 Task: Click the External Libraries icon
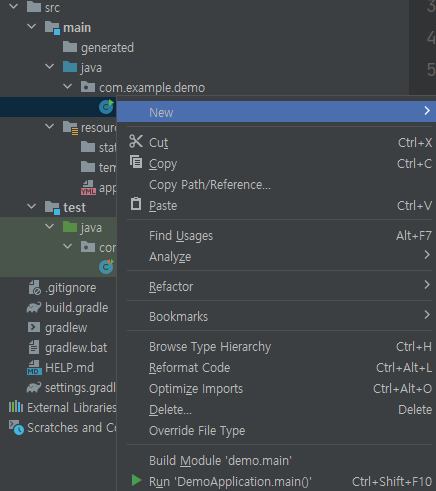tap(16, 407)
